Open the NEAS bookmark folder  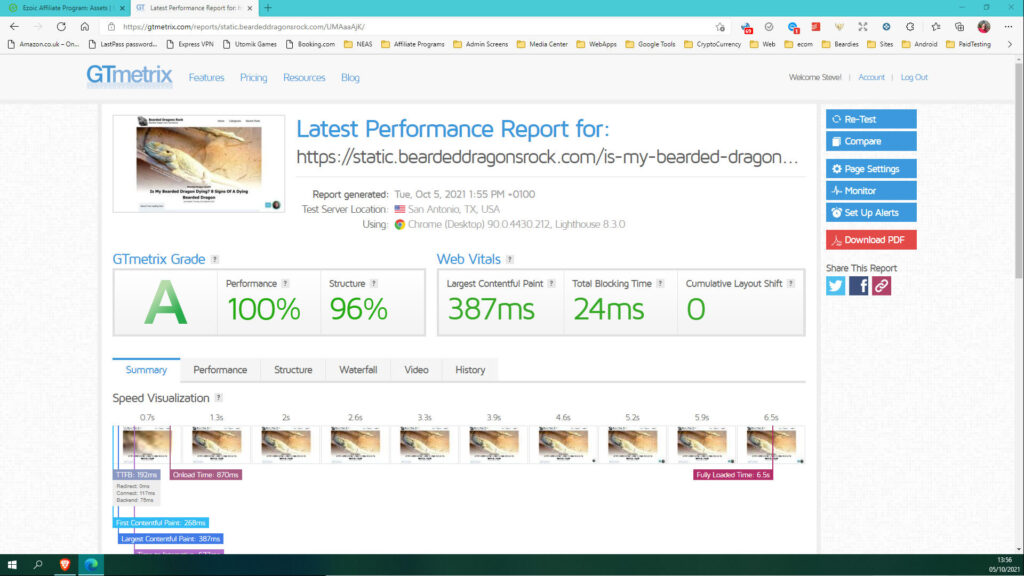click(358, 44)
